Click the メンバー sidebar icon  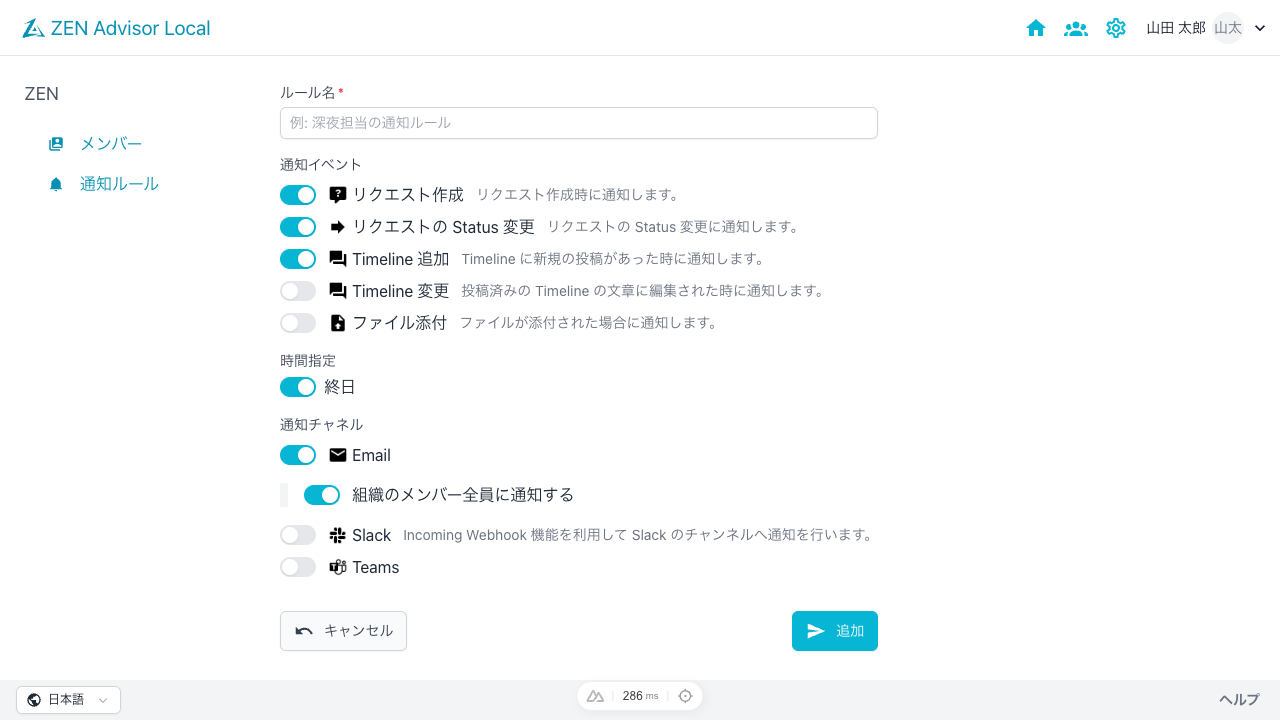click(x=56, y=143)
